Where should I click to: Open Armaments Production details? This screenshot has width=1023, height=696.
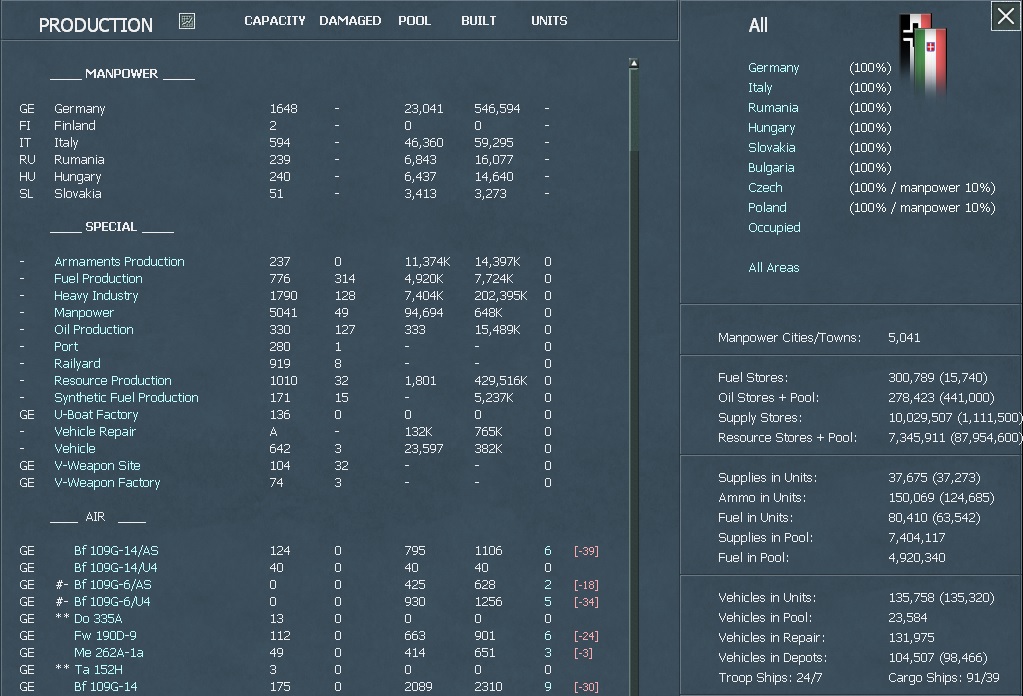pyautogui.click(x=119, y=262)
